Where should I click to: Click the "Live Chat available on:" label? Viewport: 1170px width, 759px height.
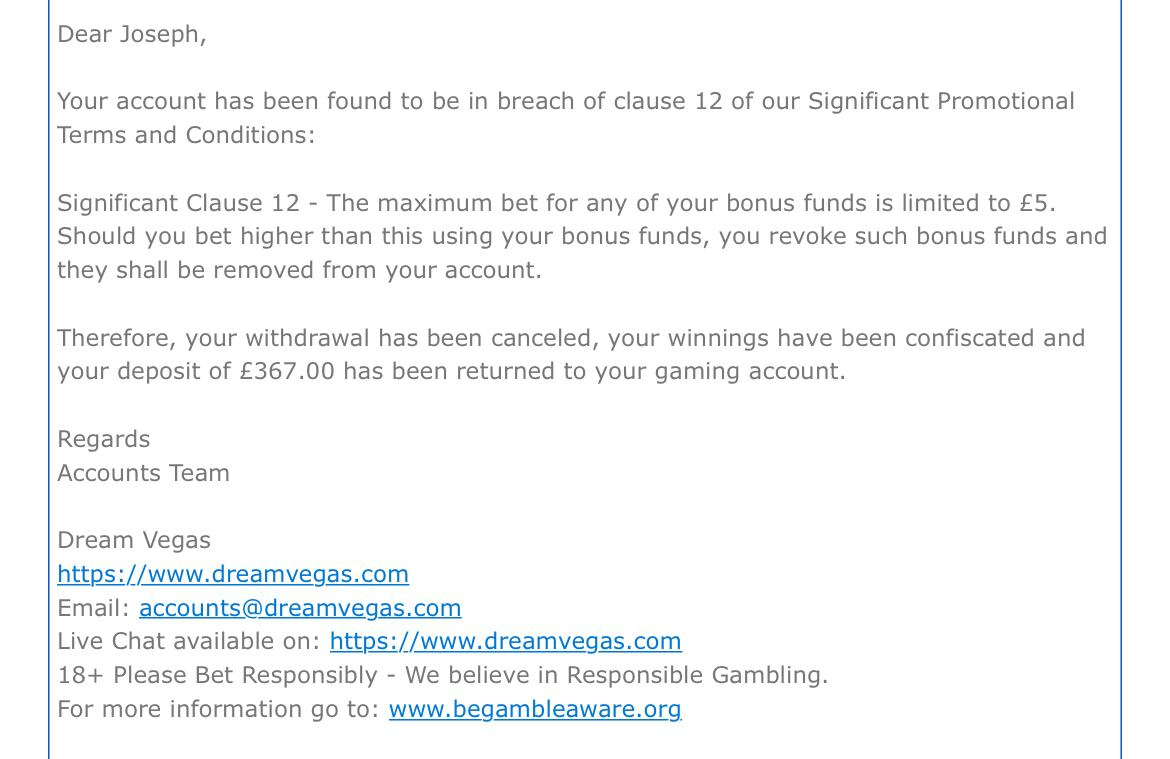pyautogui.click(x=189, y=641)
